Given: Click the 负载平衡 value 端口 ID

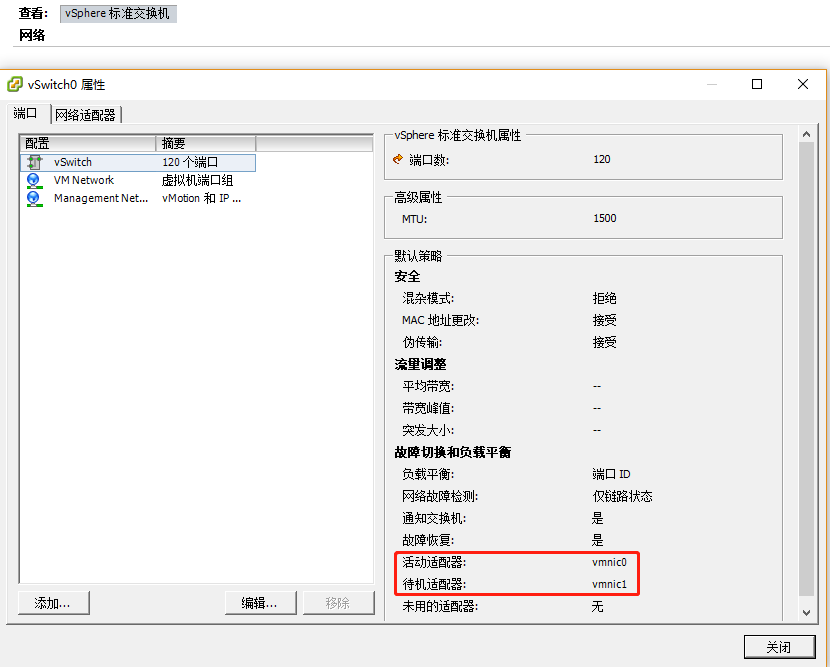Looking at the screenshot, I should (x=611, y=474).
